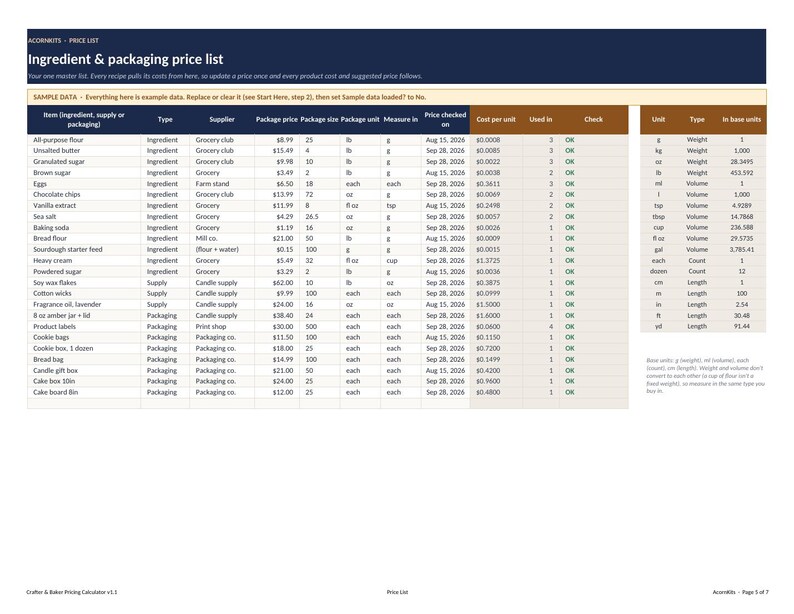Image resolution: width=794 pixels, height=614 pixels.
Task: Click the 'tbsp' unit cell in conversion table
Action: [x=658, y=217]
